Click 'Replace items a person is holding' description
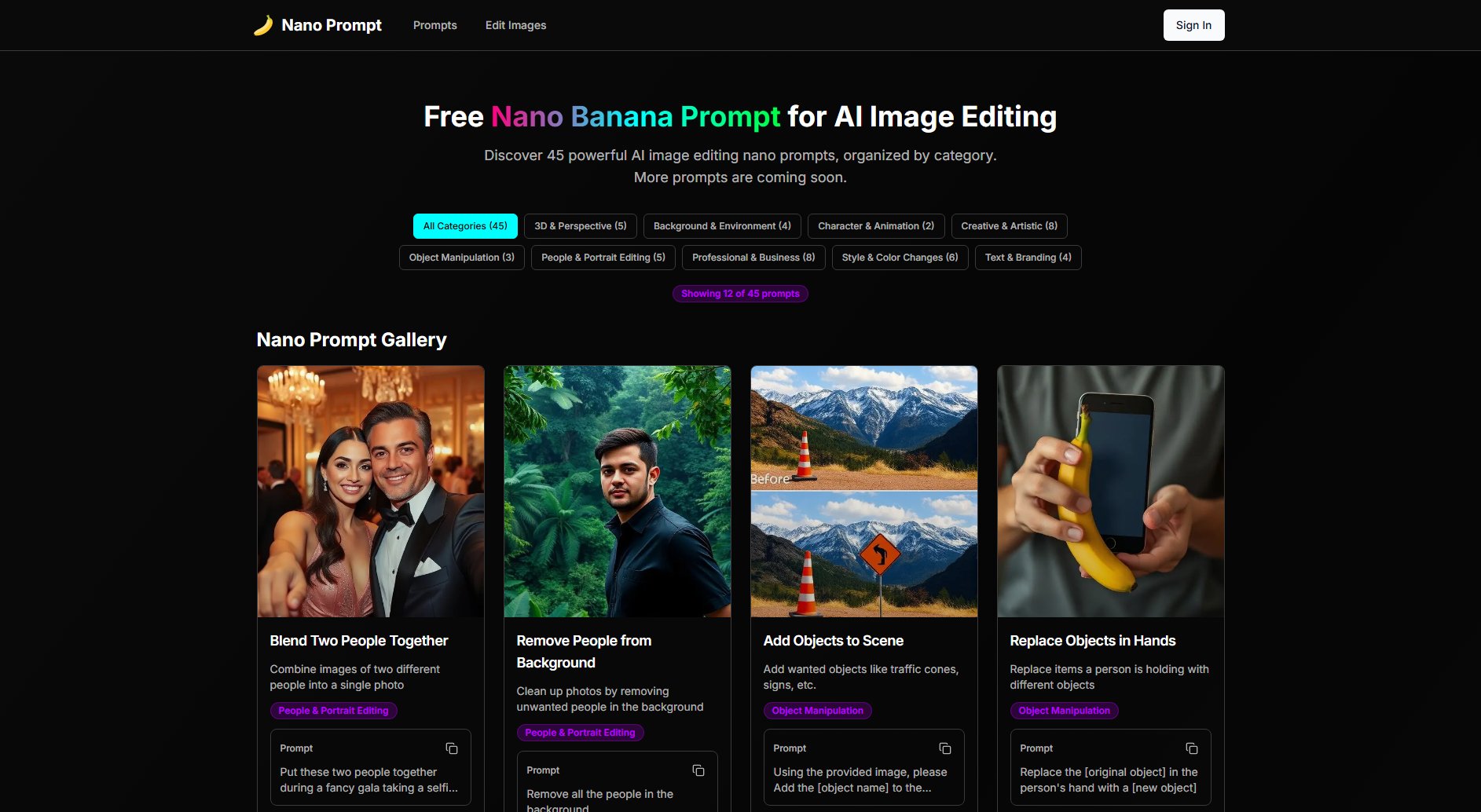The image size is (1481, 812). (1109, 677)
